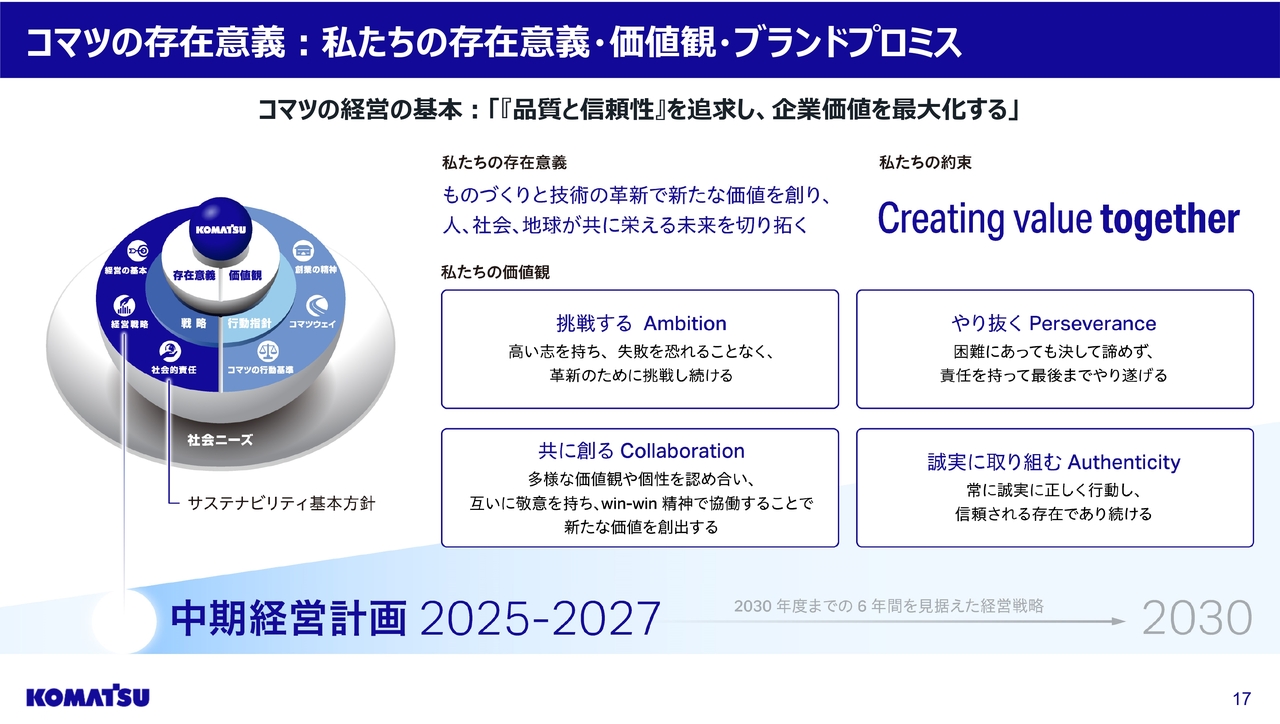Click the 経営の基本 icon in the diagram
The image size is (1280, 724).
click(139, 250)
